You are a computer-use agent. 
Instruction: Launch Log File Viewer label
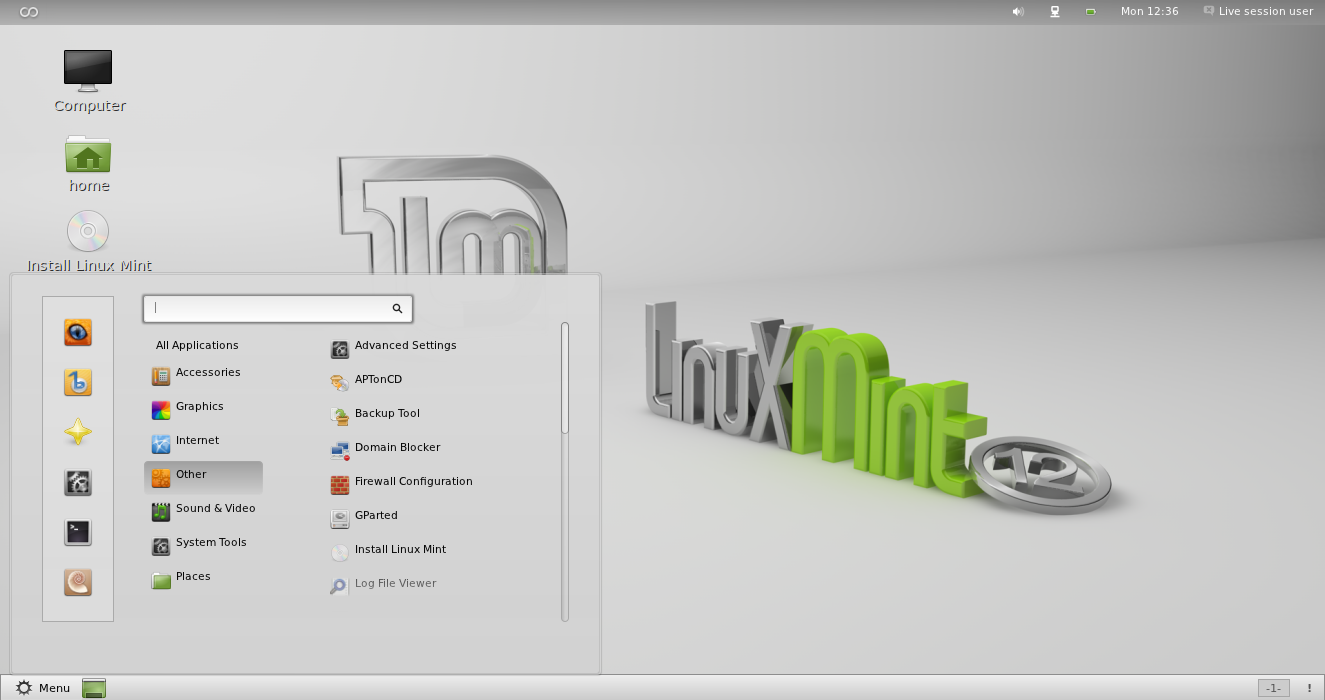click(395, 583)
